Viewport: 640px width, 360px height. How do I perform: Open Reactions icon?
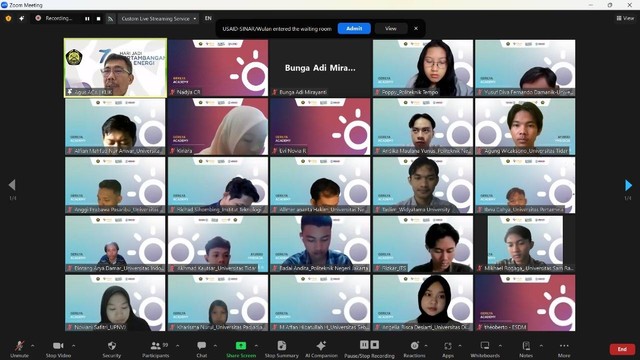click(414, 346)
